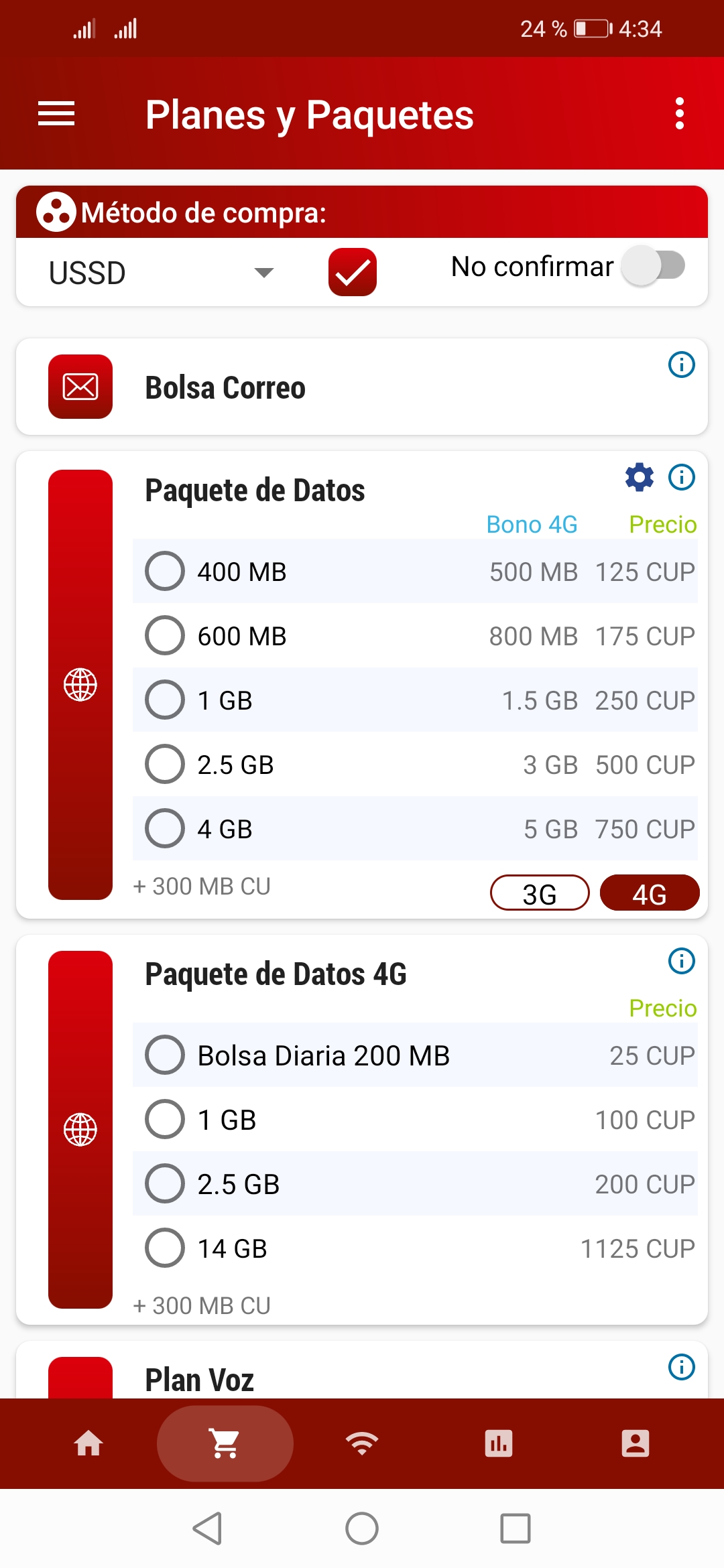Image resolution: width=724 pixels, height=1568 pixels.
Task: Show info for Paquete de Datos 4G
Action: [682, 961]
